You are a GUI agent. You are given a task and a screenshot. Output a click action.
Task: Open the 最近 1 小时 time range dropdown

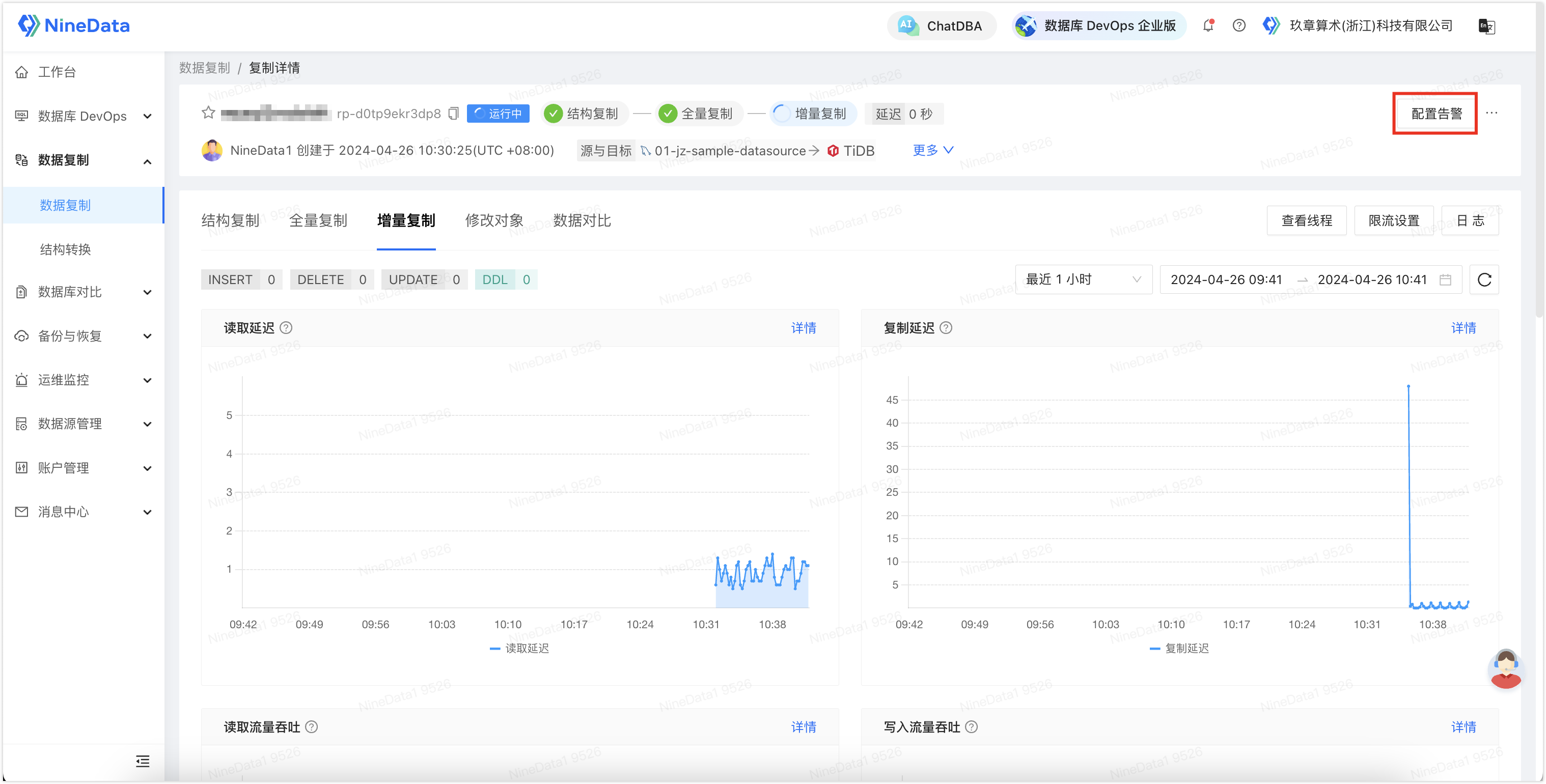(1083, 279)
